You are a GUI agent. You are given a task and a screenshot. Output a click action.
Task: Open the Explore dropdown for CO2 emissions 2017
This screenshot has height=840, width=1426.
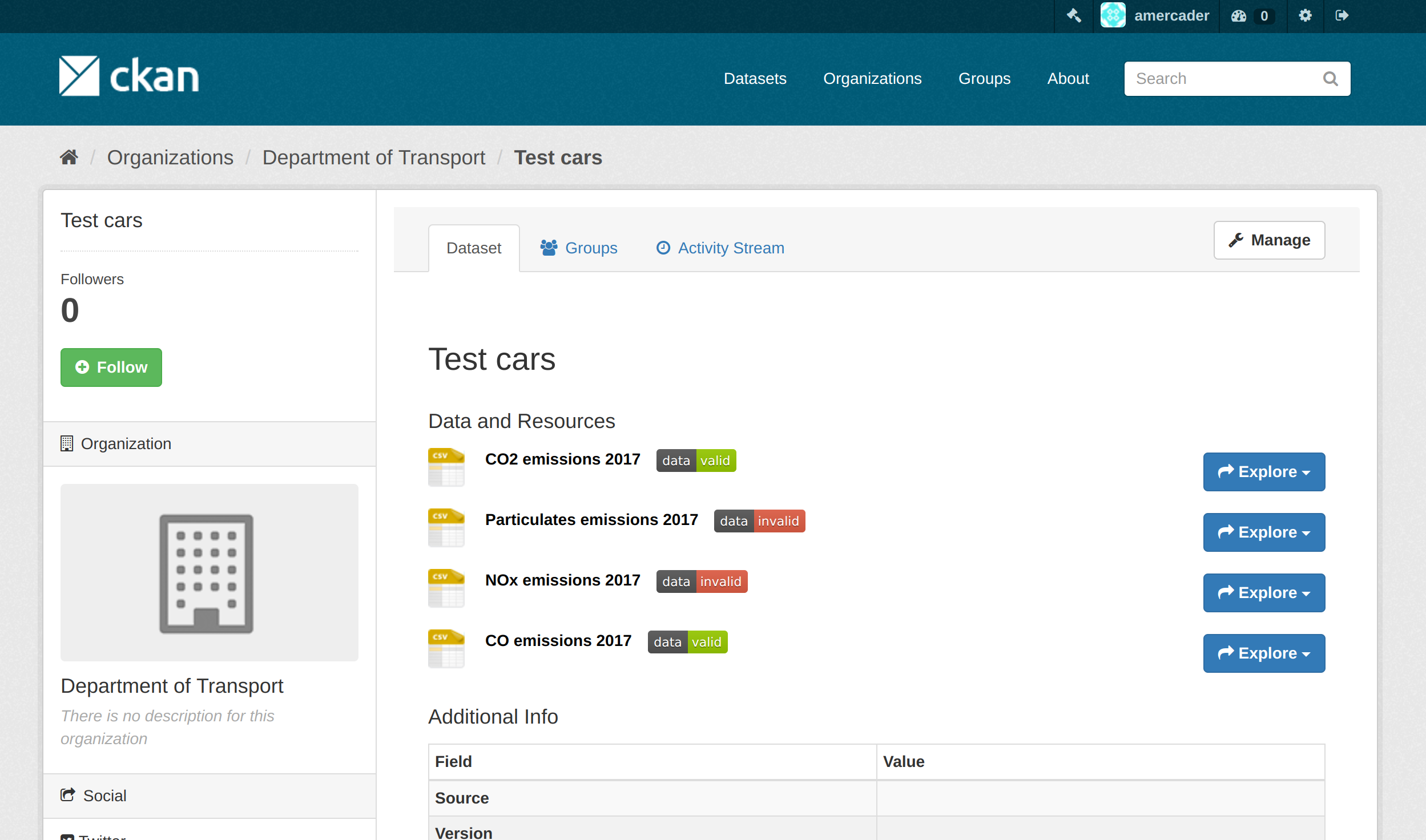click(1263, 472)
